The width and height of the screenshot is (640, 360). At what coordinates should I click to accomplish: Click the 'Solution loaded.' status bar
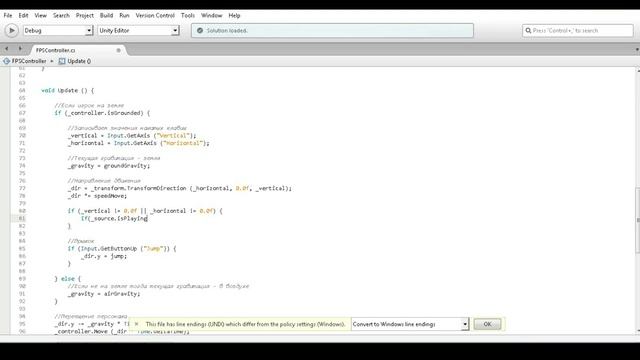click(x=332, y=31)
